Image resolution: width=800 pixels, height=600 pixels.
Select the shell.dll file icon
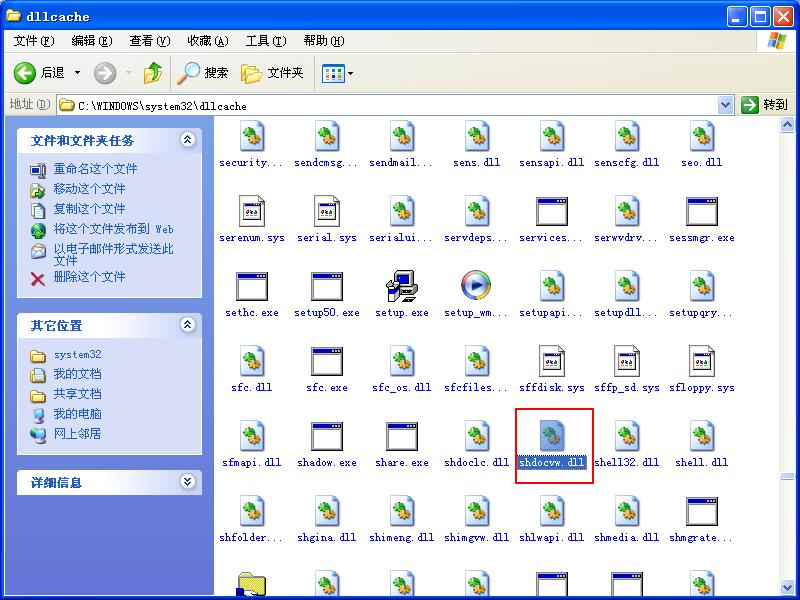point(702,436)
